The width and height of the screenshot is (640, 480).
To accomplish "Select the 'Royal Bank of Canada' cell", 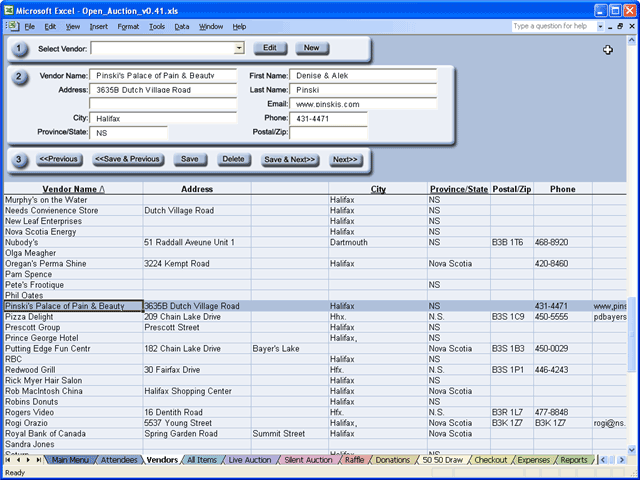I will point(73,433).
